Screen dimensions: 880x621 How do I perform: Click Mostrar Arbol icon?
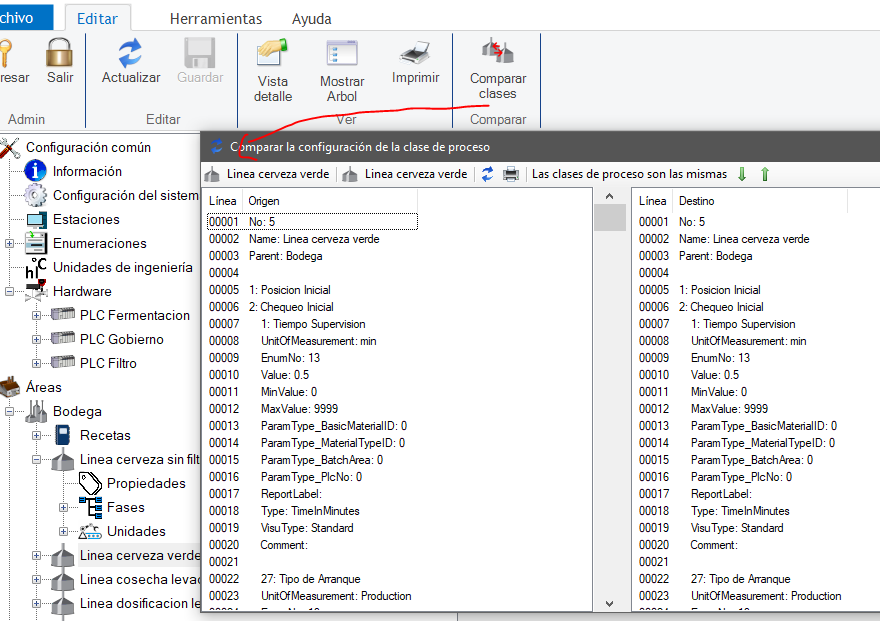(342, 53)
